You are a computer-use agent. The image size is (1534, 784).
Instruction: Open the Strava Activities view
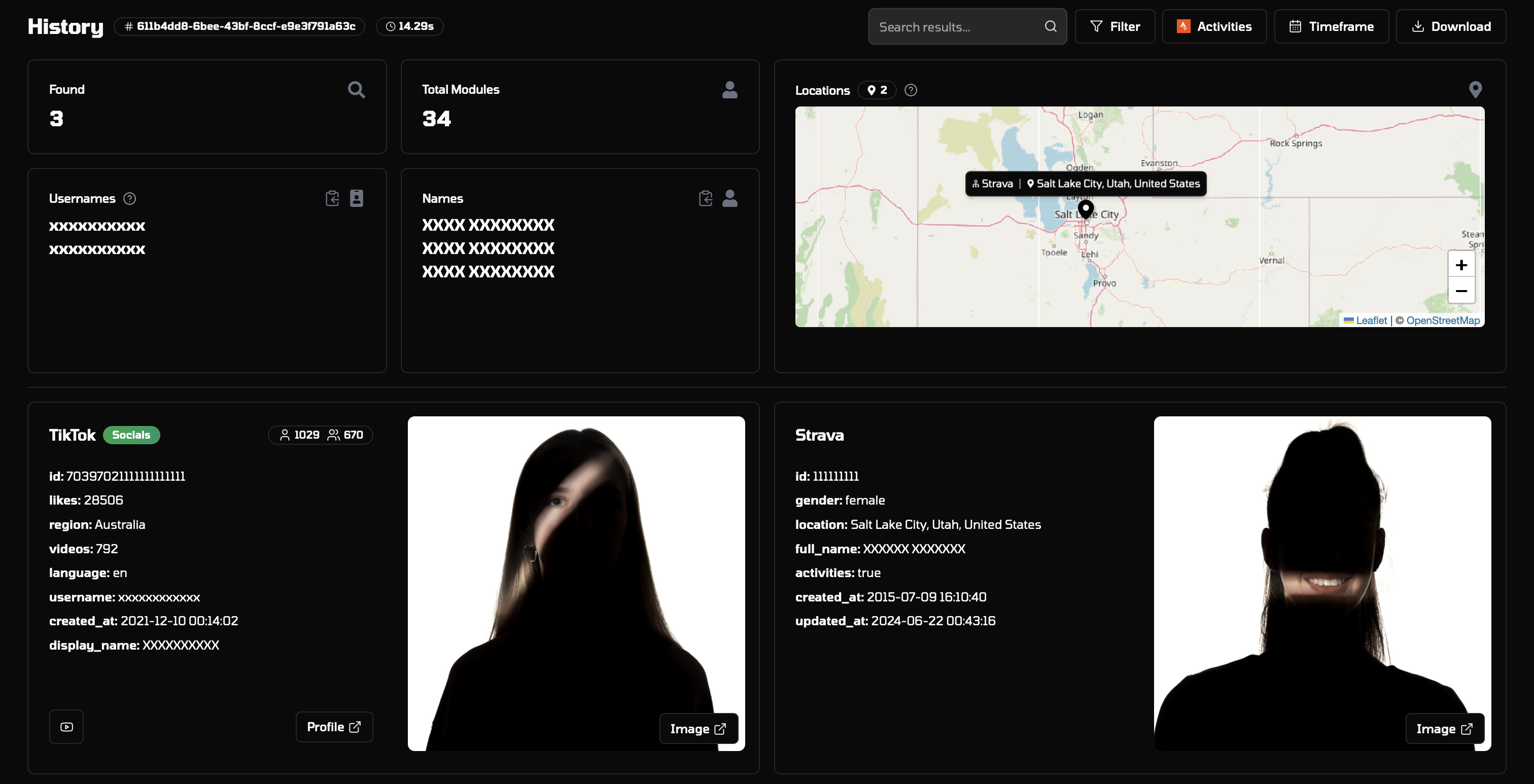(1214, 27)
